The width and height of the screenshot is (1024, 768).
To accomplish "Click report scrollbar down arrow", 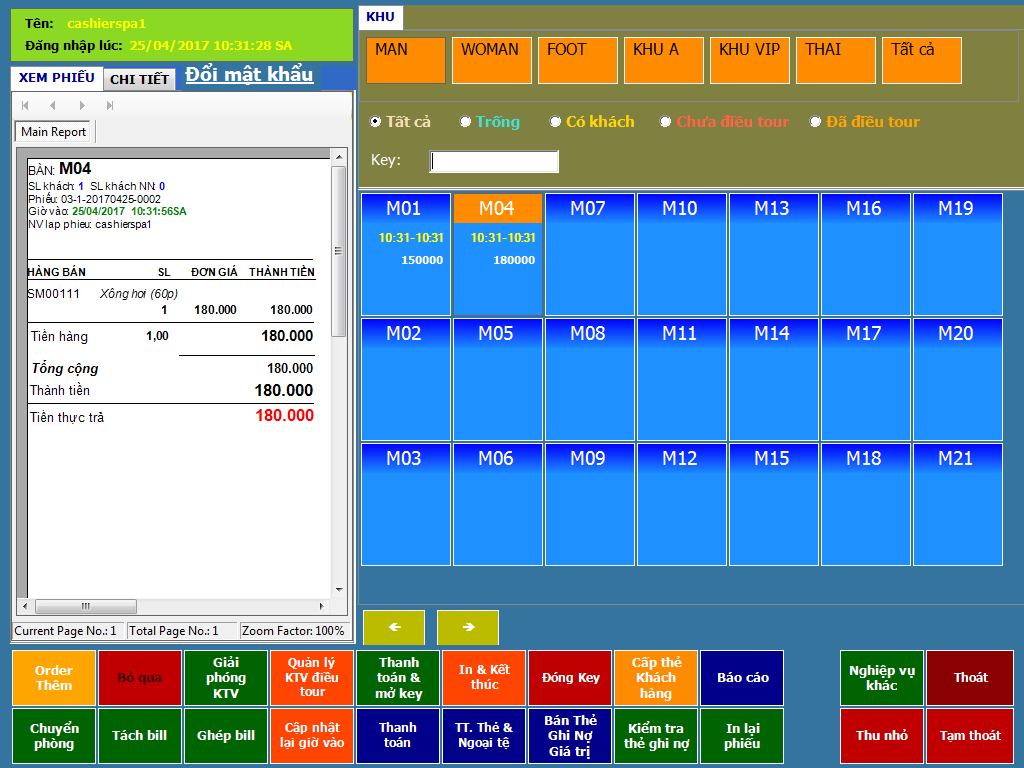I will pyautogui.click(x=338, y=590).
